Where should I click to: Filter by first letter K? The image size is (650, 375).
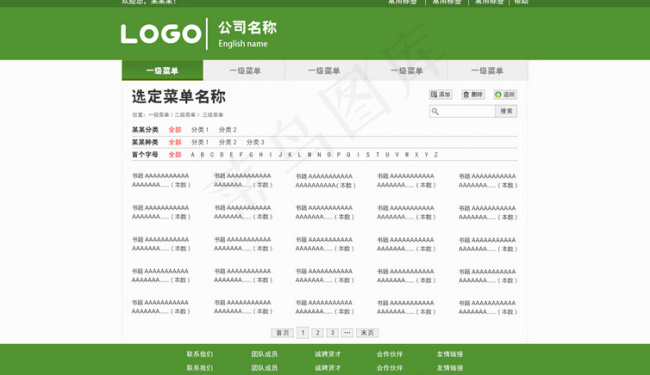pyautogui.click(x=290, y=155)
